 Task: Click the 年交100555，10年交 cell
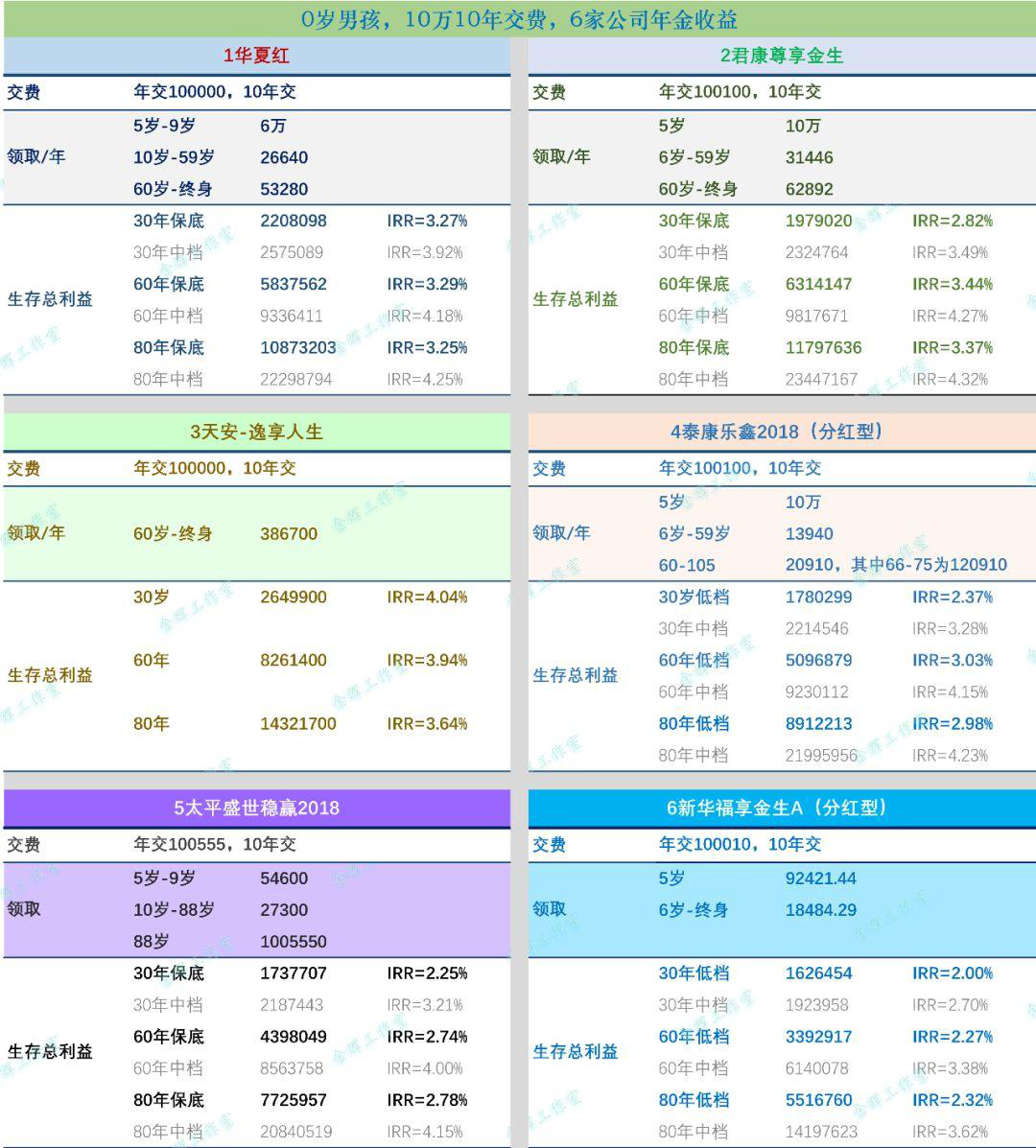[x=214, y=845]
